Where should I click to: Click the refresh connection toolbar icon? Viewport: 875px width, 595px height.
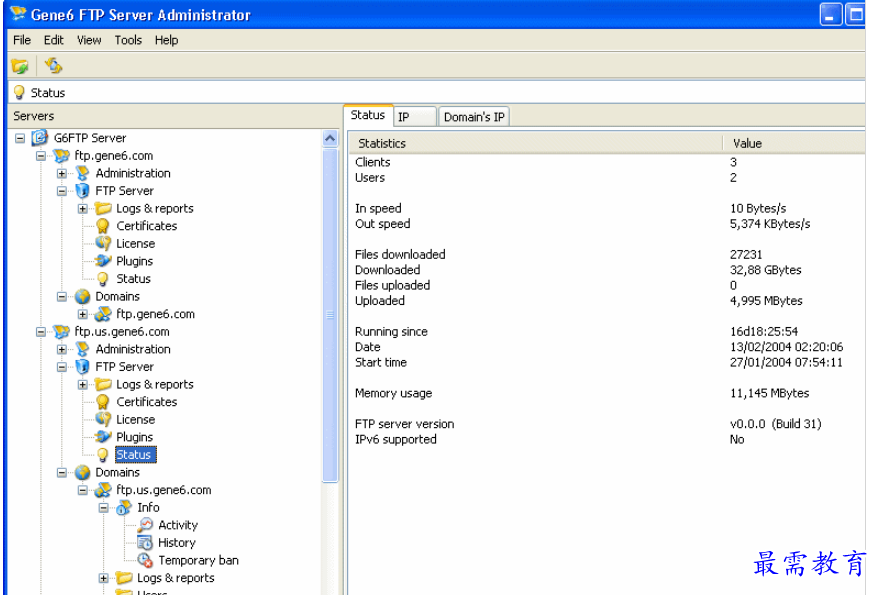(x=54, y=66)
